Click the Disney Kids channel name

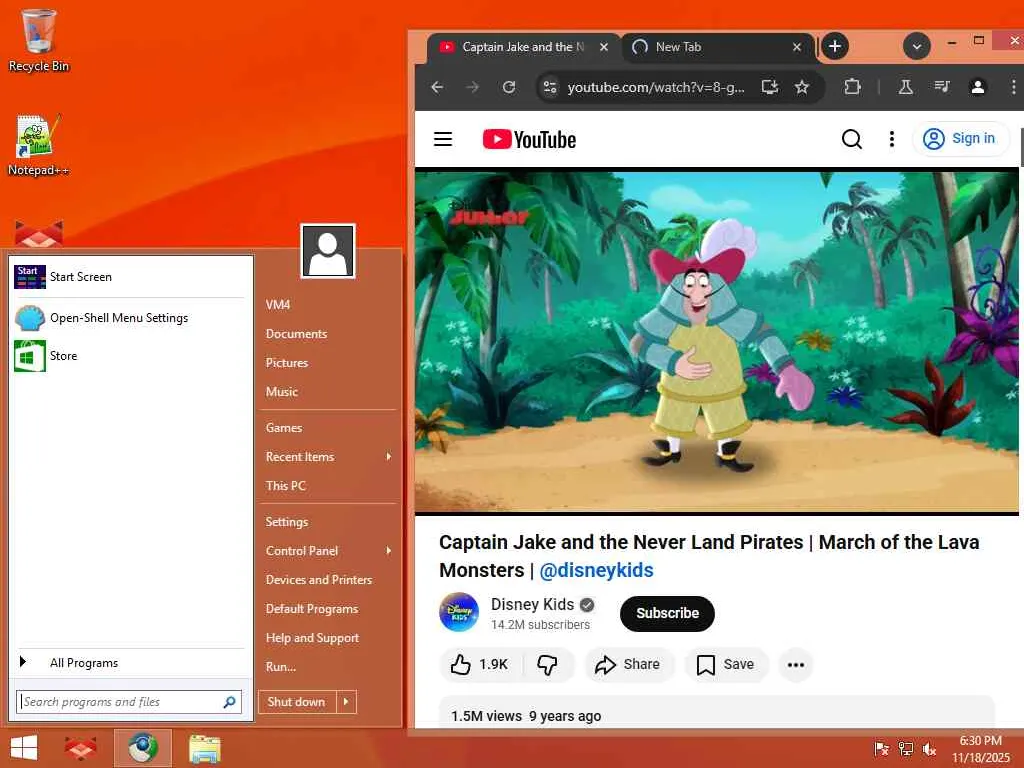point(532,605)
